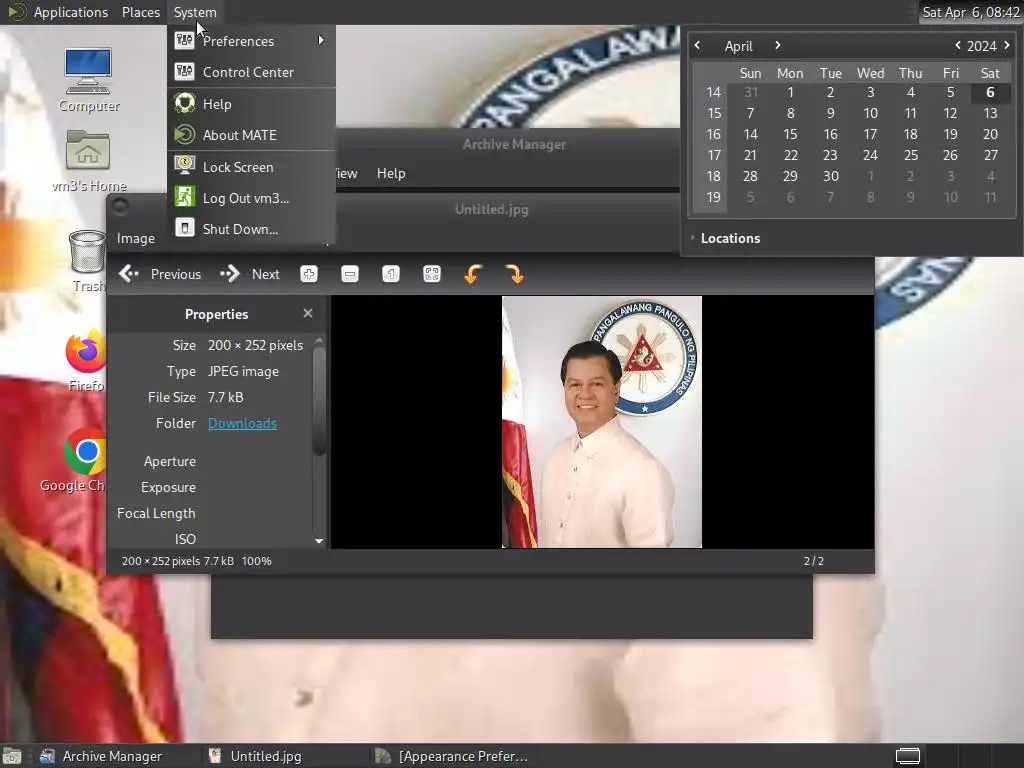Viewport: 1024px width, 768px height.
Task: Open the Image menu in the viewer
Action: tap(136, 238)
